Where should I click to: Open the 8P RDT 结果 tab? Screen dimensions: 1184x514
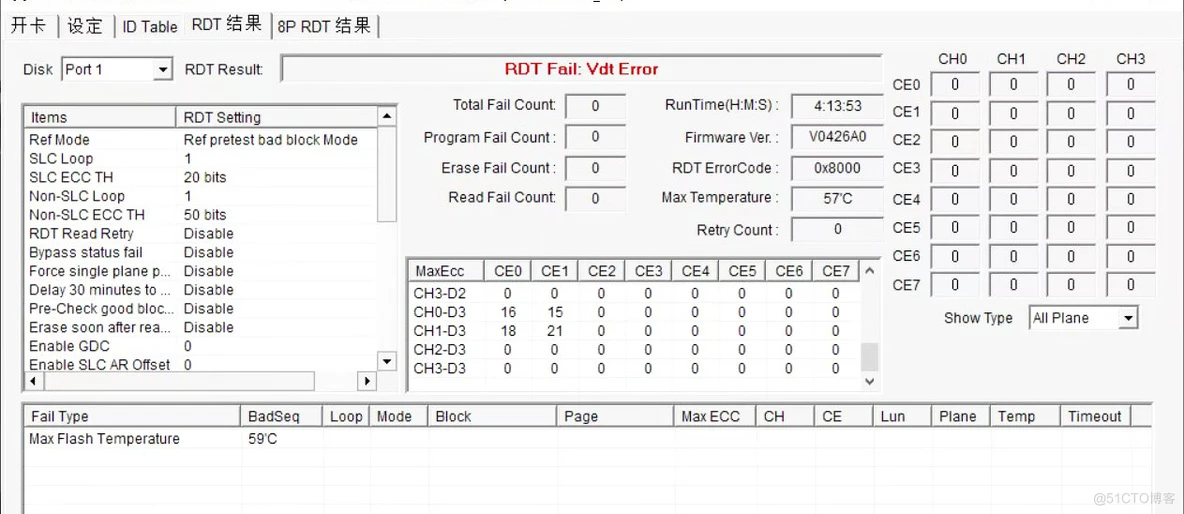pos(325,26)
